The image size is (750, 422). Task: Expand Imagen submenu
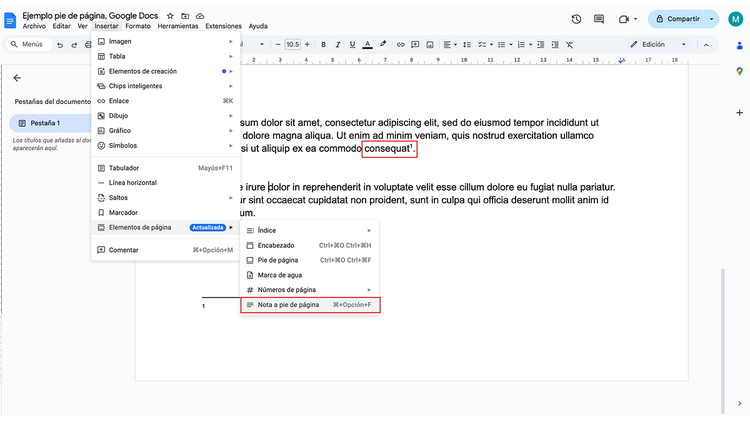coord(165,42)
